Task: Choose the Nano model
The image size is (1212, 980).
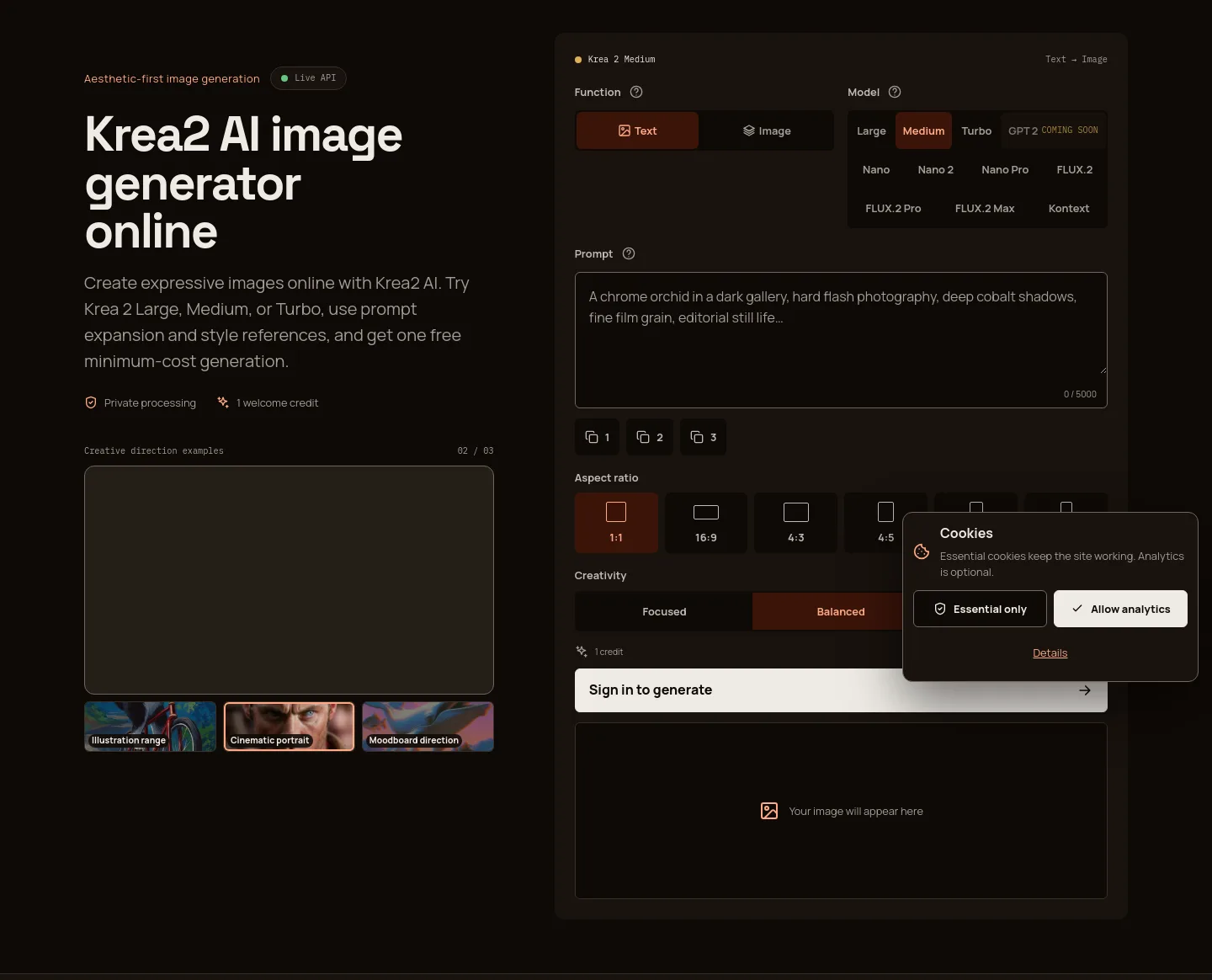Action: [x=876, y=169]
